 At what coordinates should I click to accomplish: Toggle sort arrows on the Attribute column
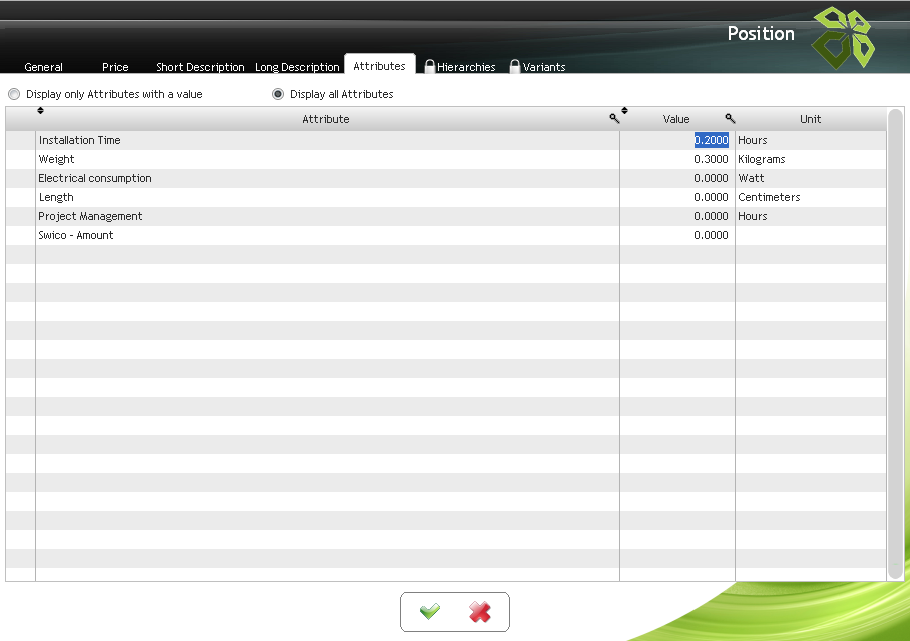point(40,111)
